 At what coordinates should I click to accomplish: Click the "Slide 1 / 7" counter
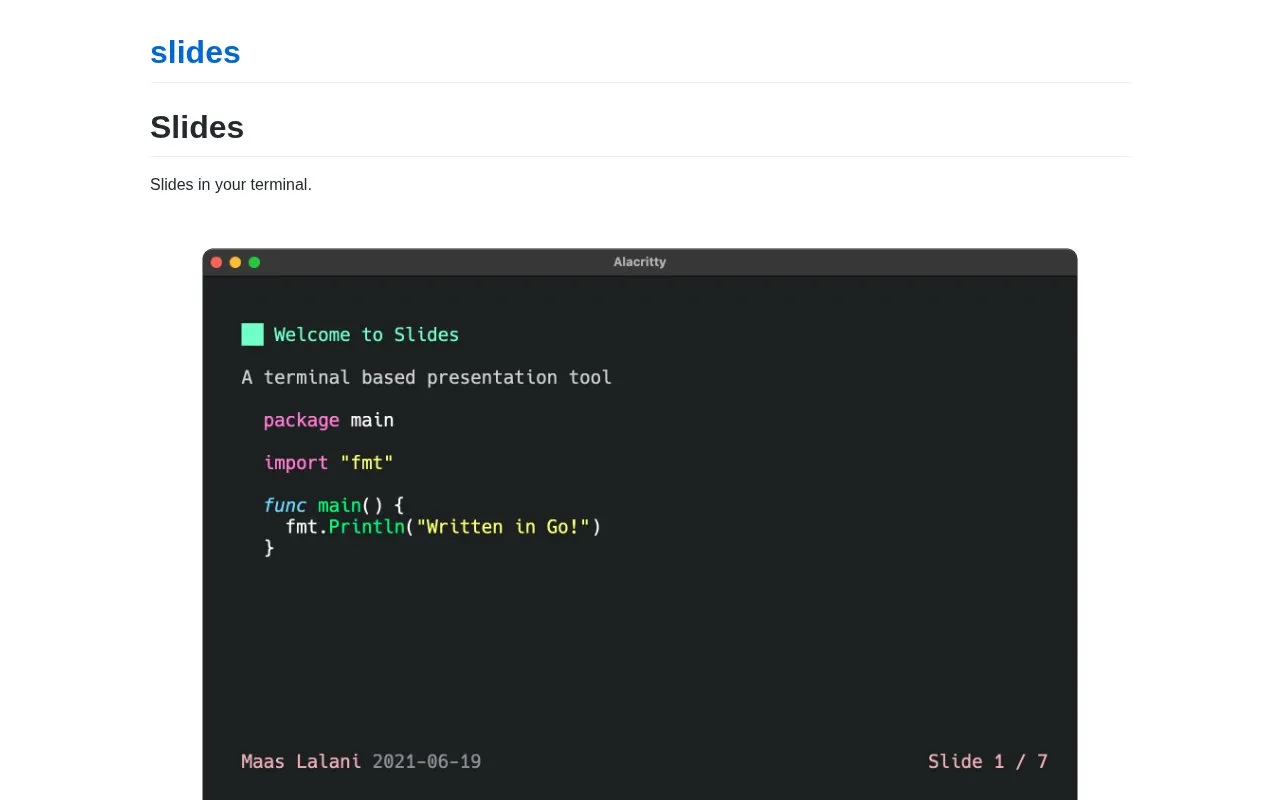click(988, 761)
